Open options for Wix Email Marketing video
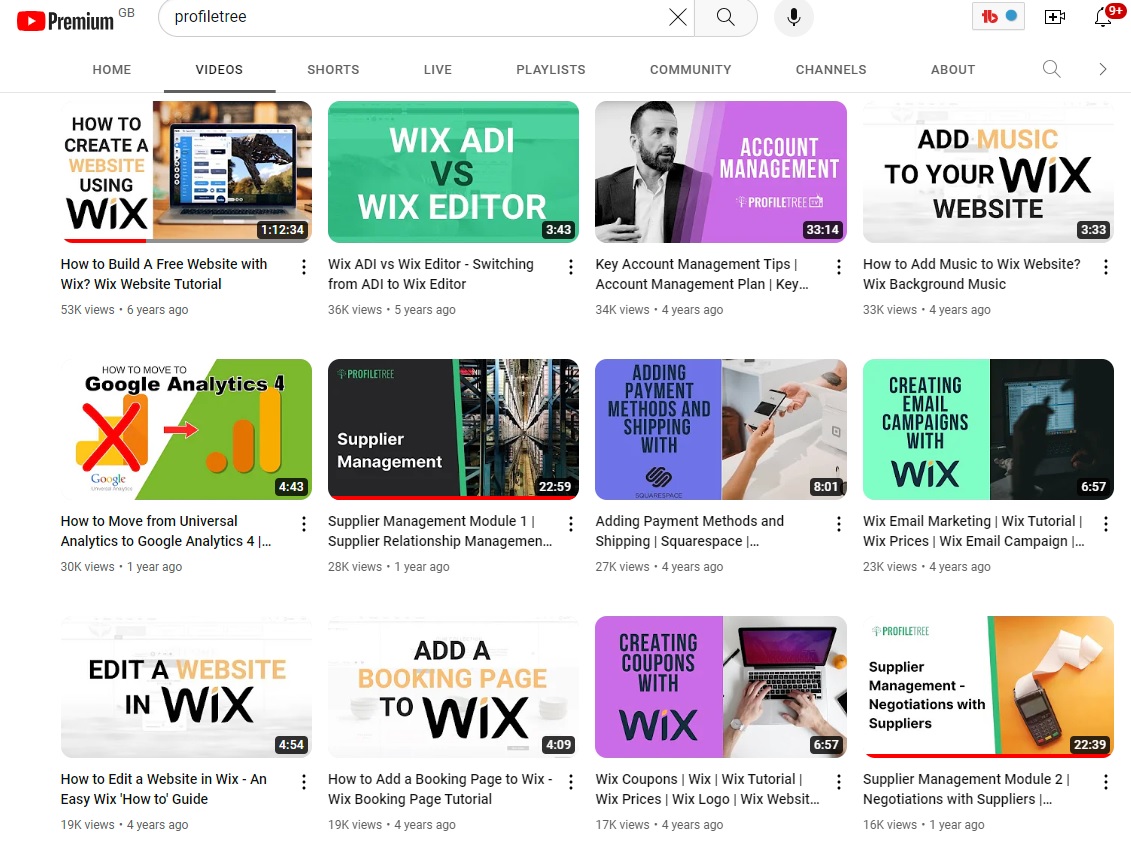 click(1106, 524)
